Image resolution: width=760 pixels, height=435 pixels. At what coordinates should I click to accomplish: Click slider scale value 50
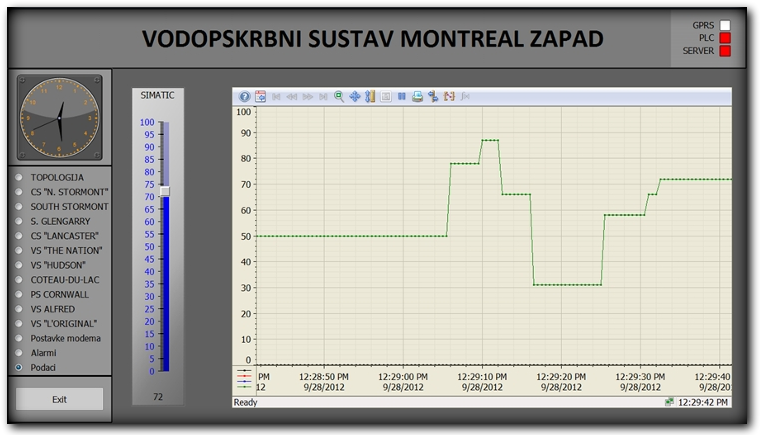[x=149, y=247]
